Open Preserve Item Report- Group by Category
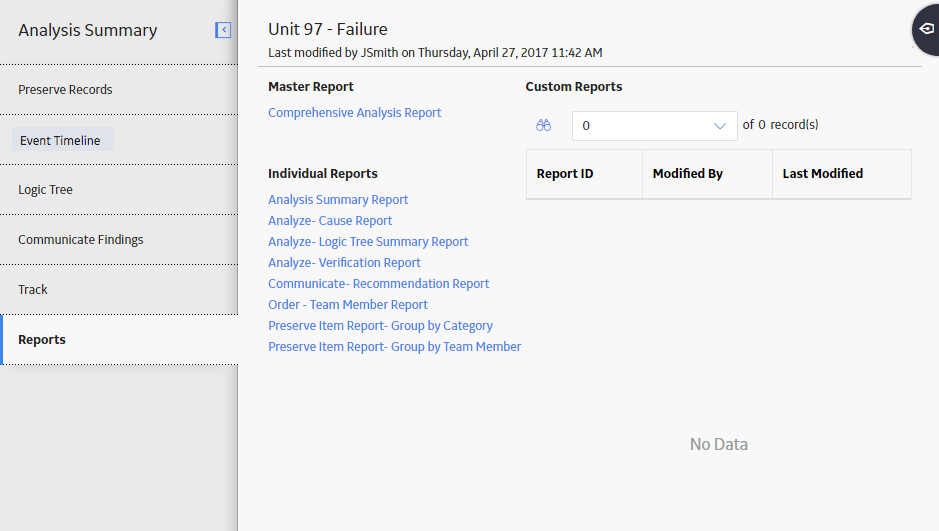 (380, 326)
